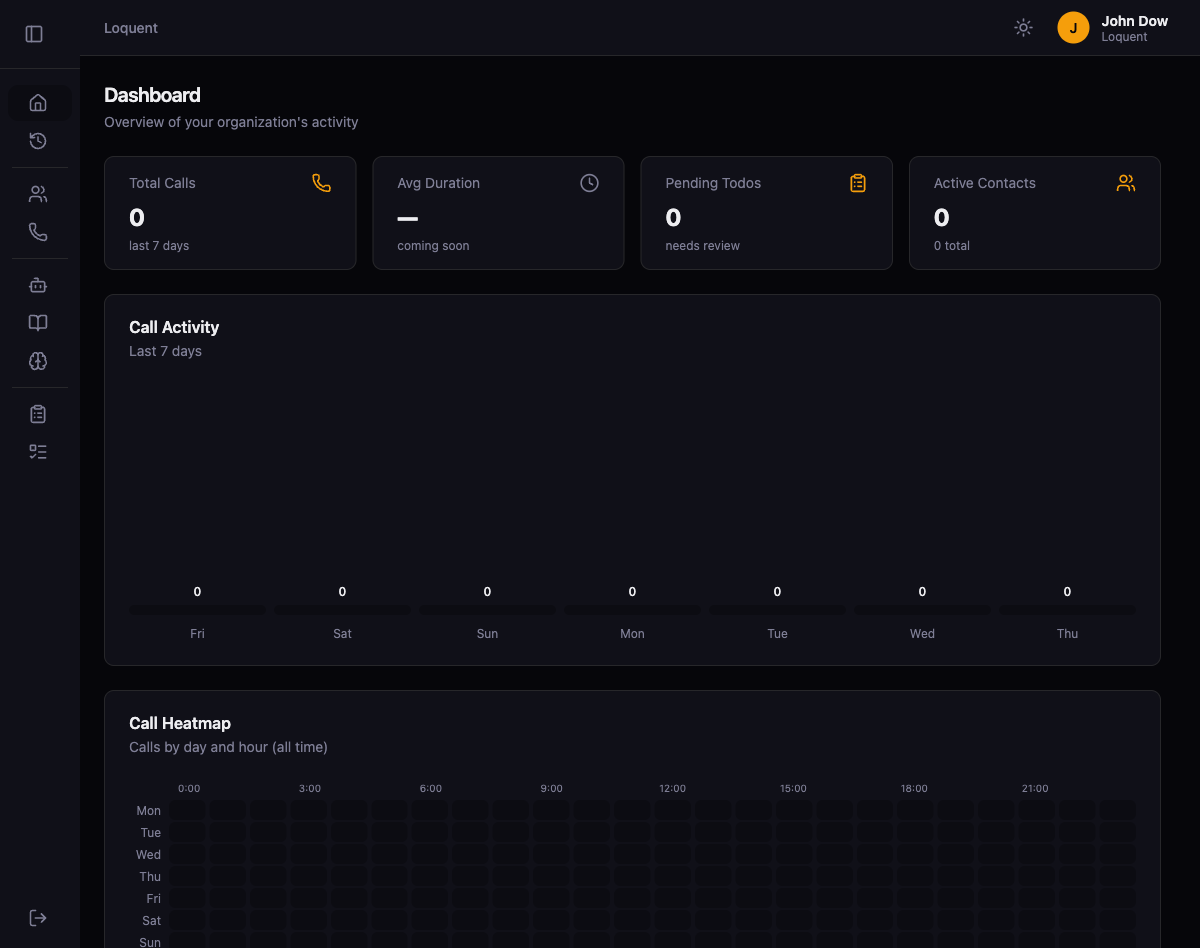Click the Loquent title in the header
The height and width of the screenshot is (948, 1200).
coord(130,28)
